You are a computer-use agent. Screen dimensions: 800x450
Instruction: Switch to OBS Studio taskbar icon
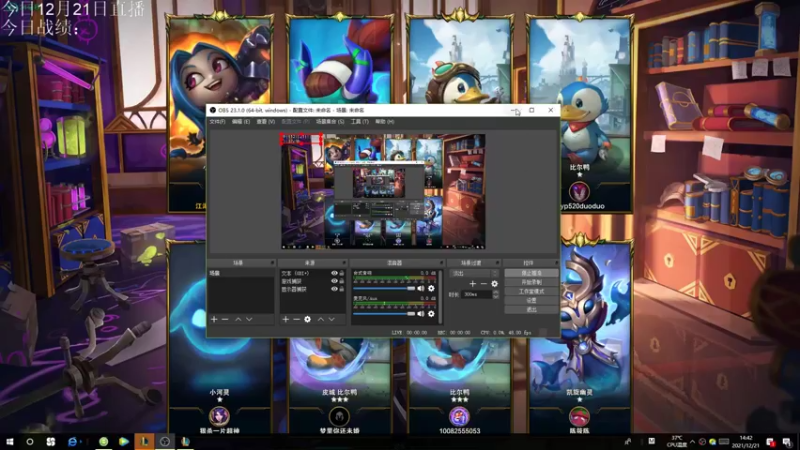point(165,442)
